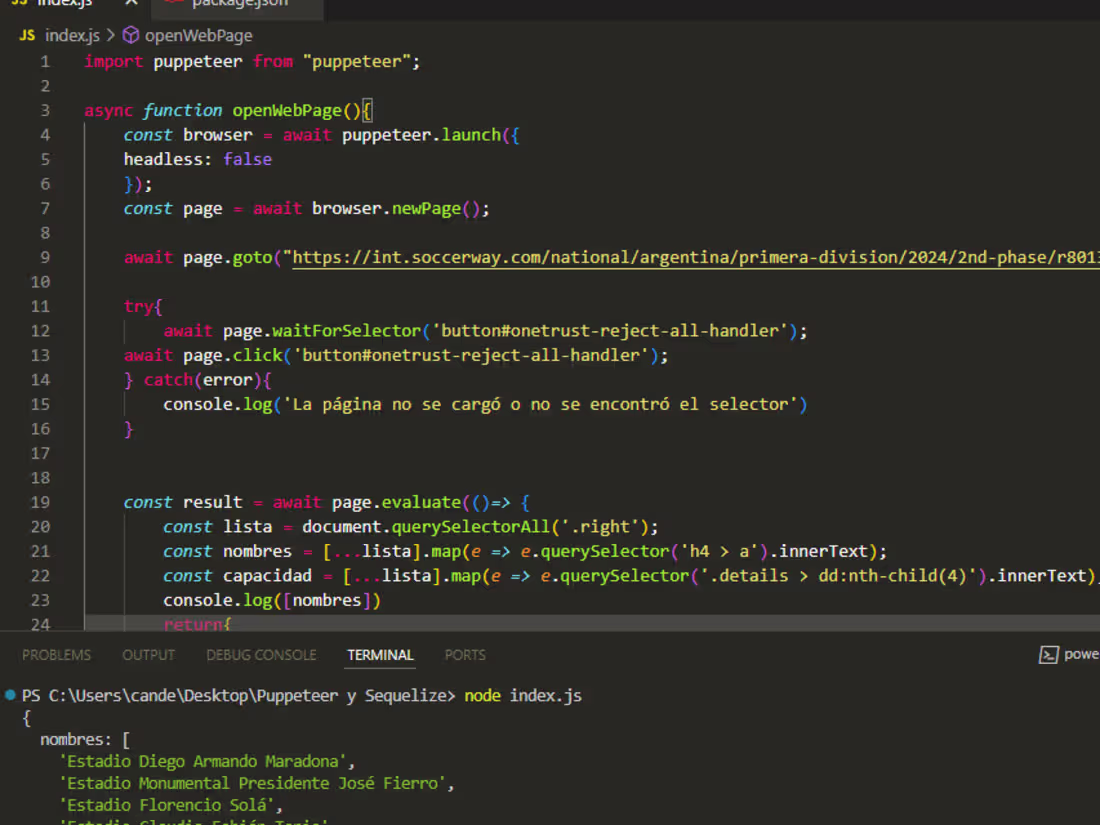This screenshot has width=1100, height=825.
Task: Click line number 12 in the gutter
Action: point(39,330)
